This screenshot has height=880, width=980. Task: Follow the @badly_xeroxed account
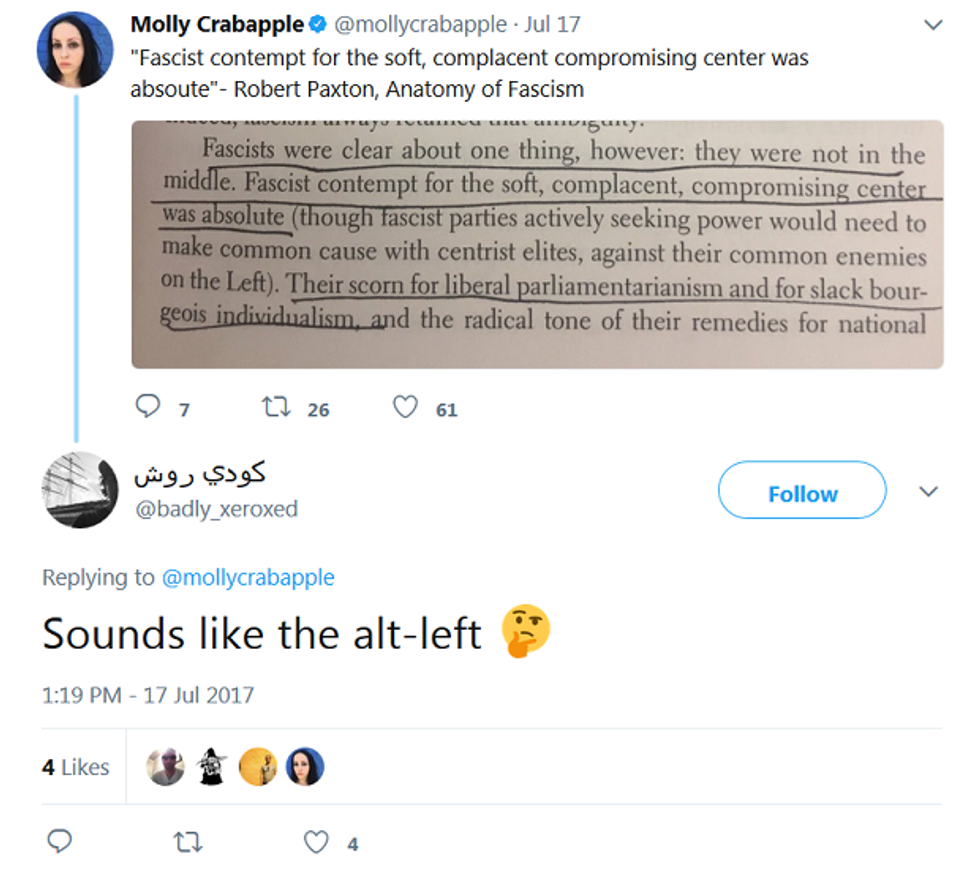point(802,493)
